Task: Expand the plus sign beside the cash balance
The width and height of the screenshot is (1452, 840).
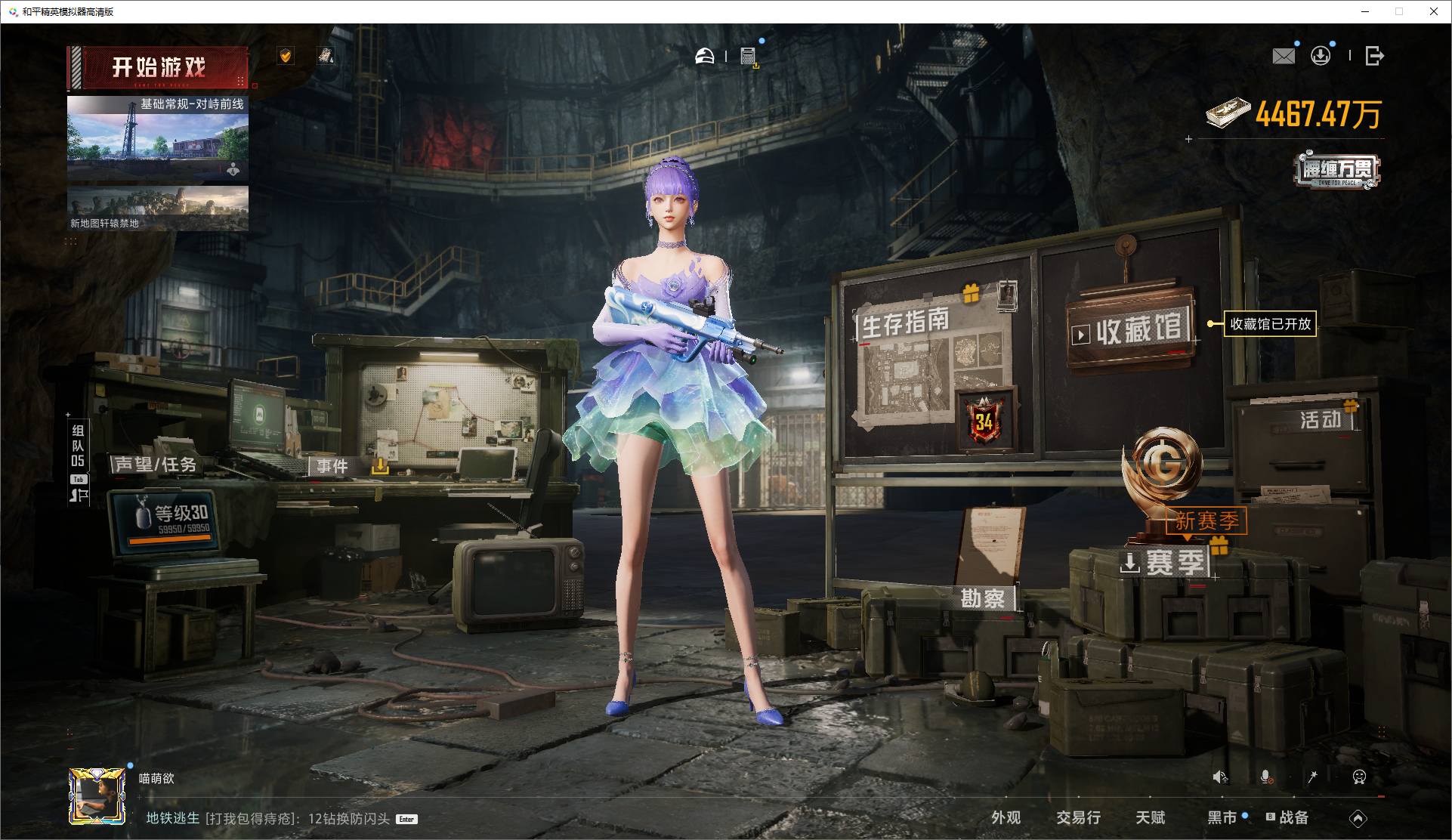Action: pos(1188,139)
